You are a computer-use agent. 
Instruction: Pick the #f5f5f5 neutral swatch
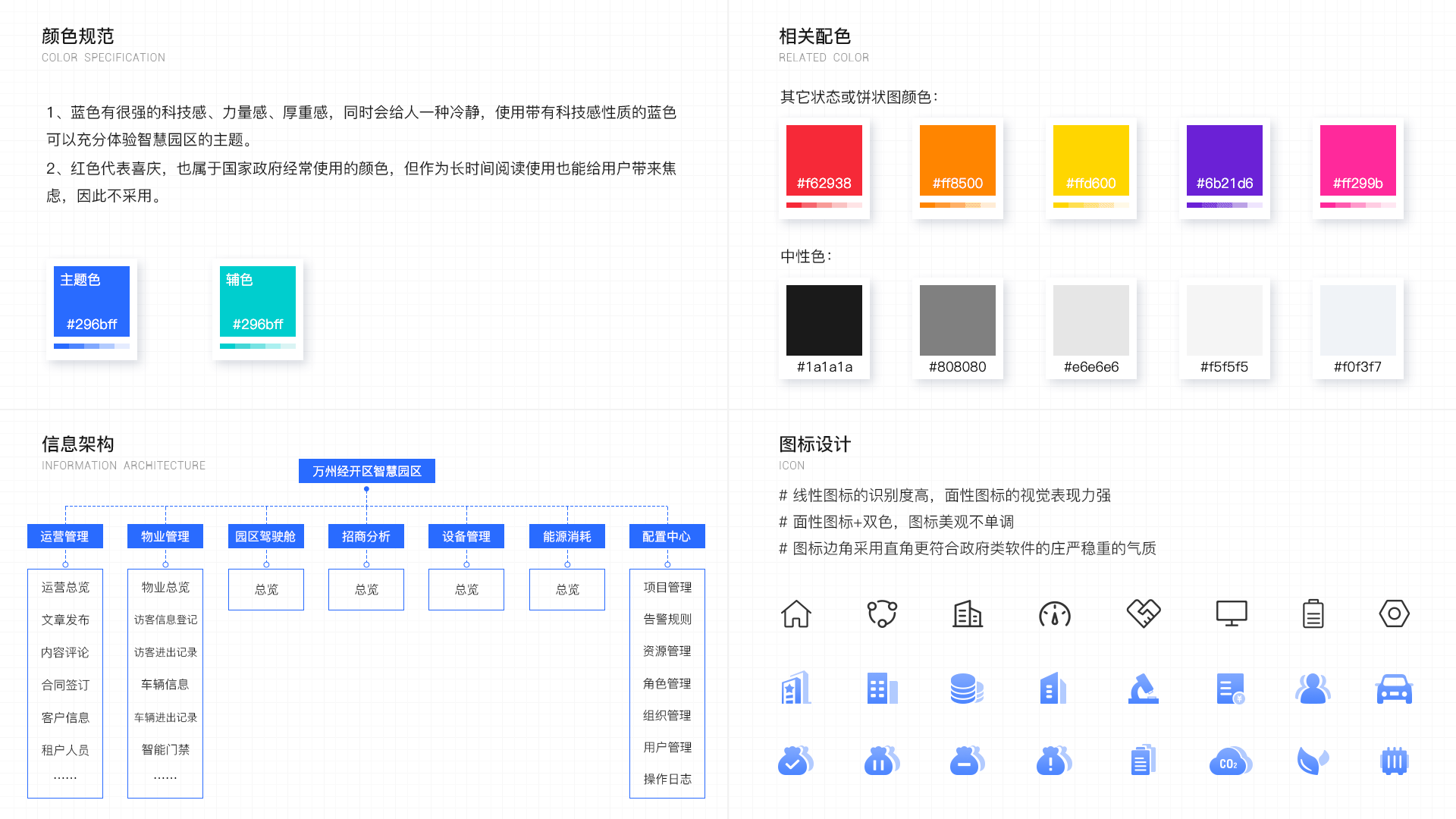pos(1225,320)
